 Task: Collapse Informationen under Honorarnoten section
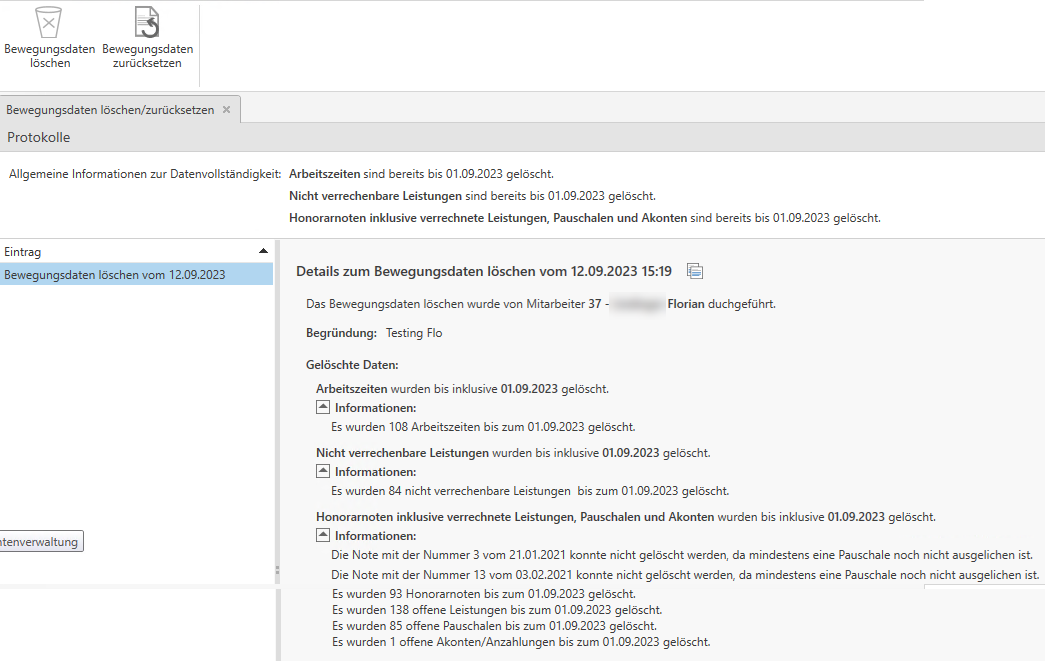coord(323,535)
